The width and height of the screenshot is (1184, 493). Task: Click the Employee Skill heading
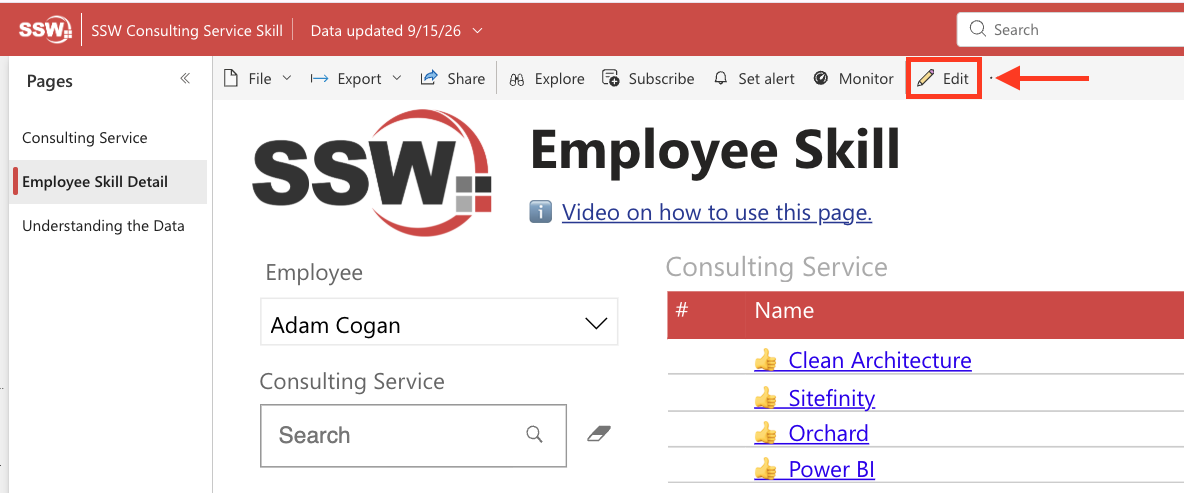point(715,149)
